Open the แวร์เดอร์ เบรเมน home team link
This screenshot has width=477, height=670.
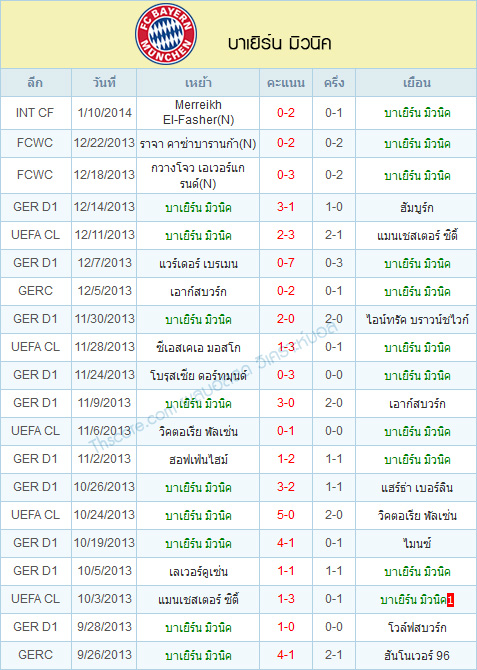tap(198, 264)
